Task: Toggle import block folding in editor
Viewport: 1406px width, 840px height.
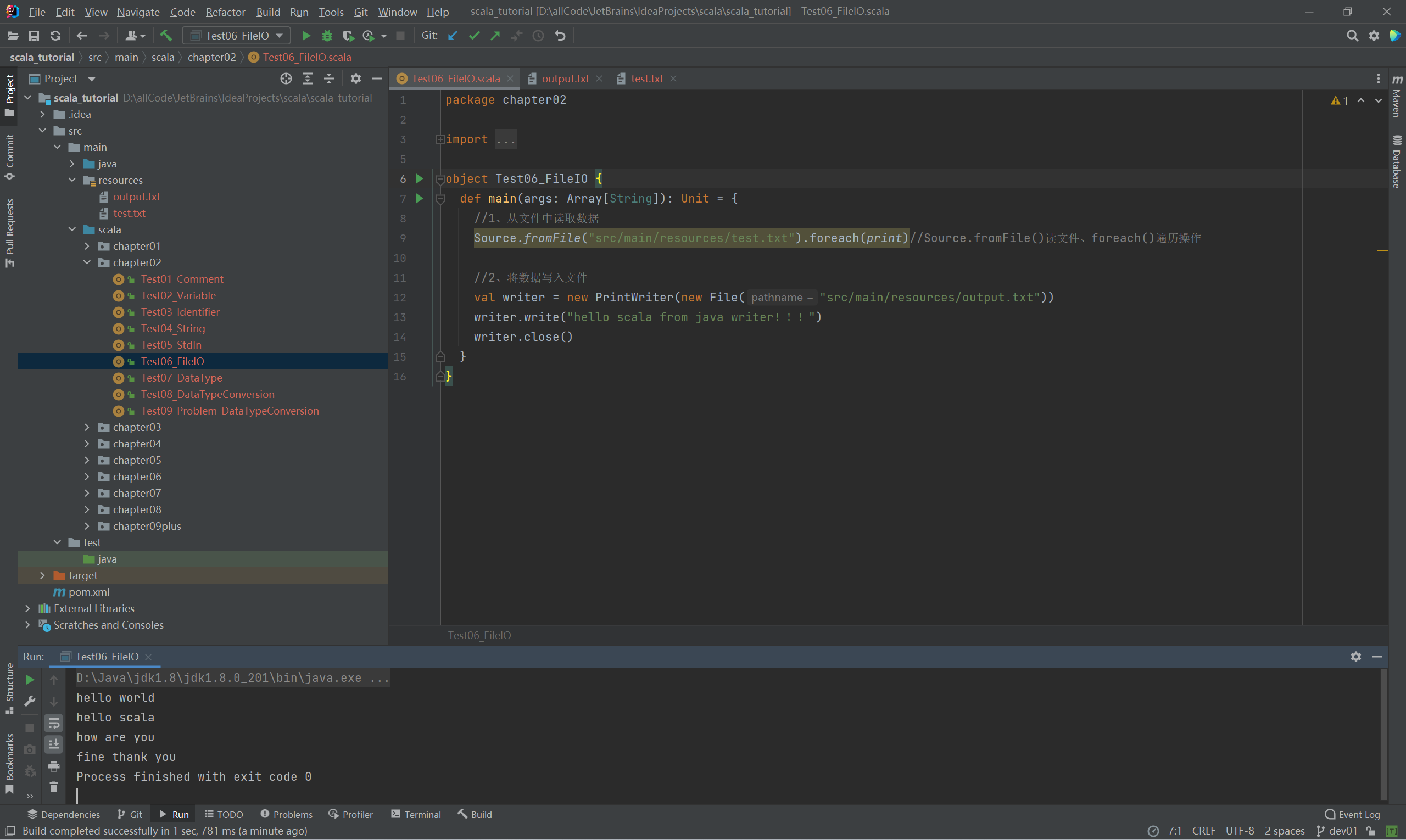Action: click(440, 139)
